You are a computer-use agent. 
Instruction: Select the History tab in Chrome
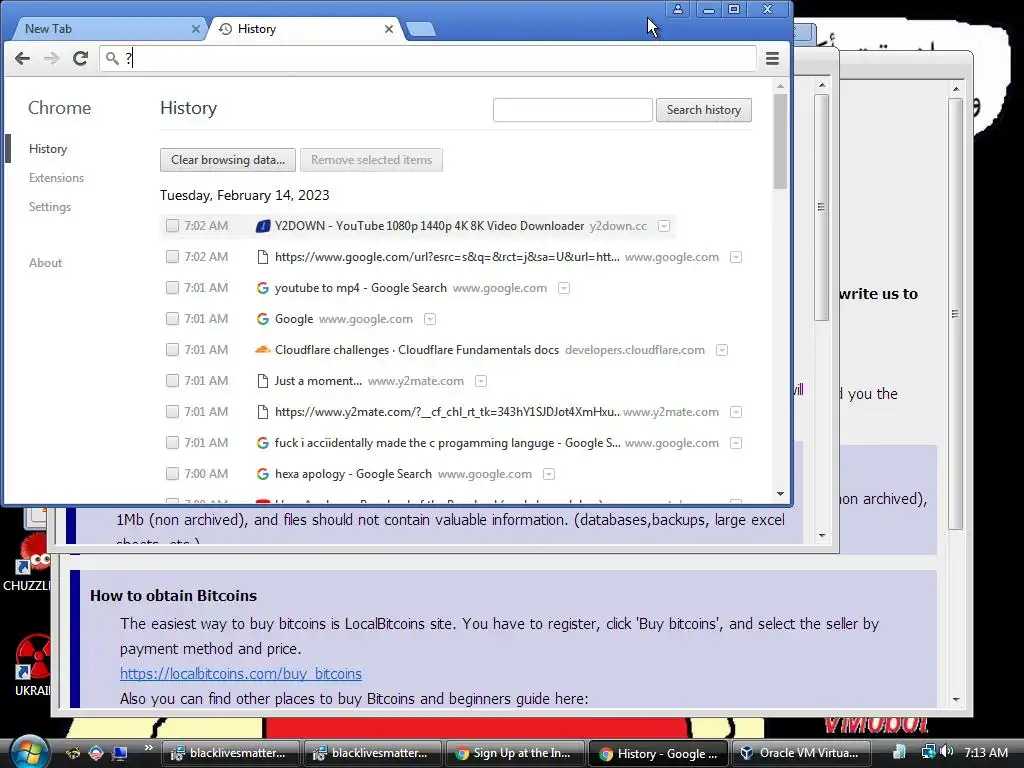pos(306,29)
